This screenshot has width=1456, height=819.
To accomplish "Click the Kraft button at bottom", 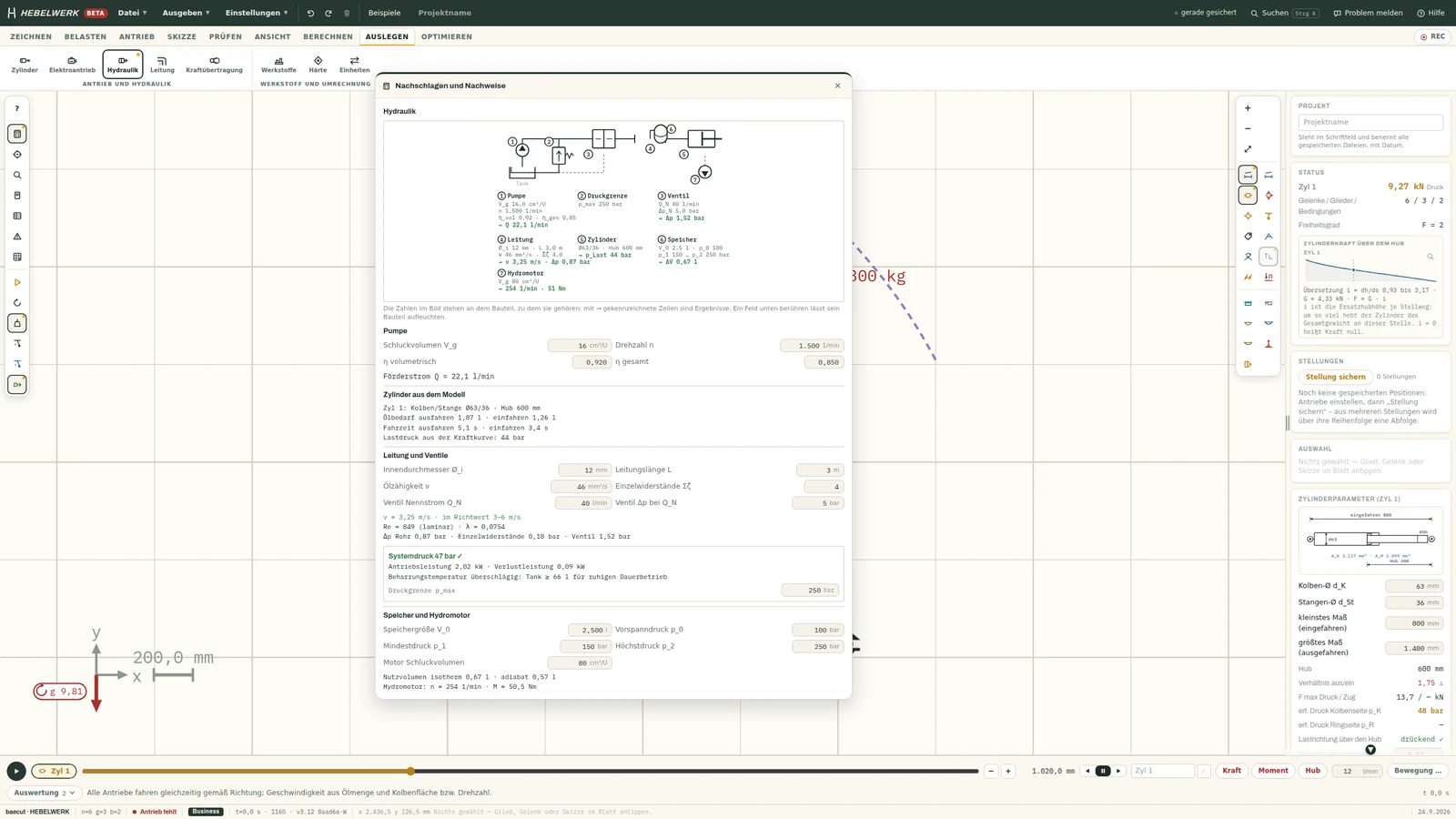I will tap(1231, 771).
